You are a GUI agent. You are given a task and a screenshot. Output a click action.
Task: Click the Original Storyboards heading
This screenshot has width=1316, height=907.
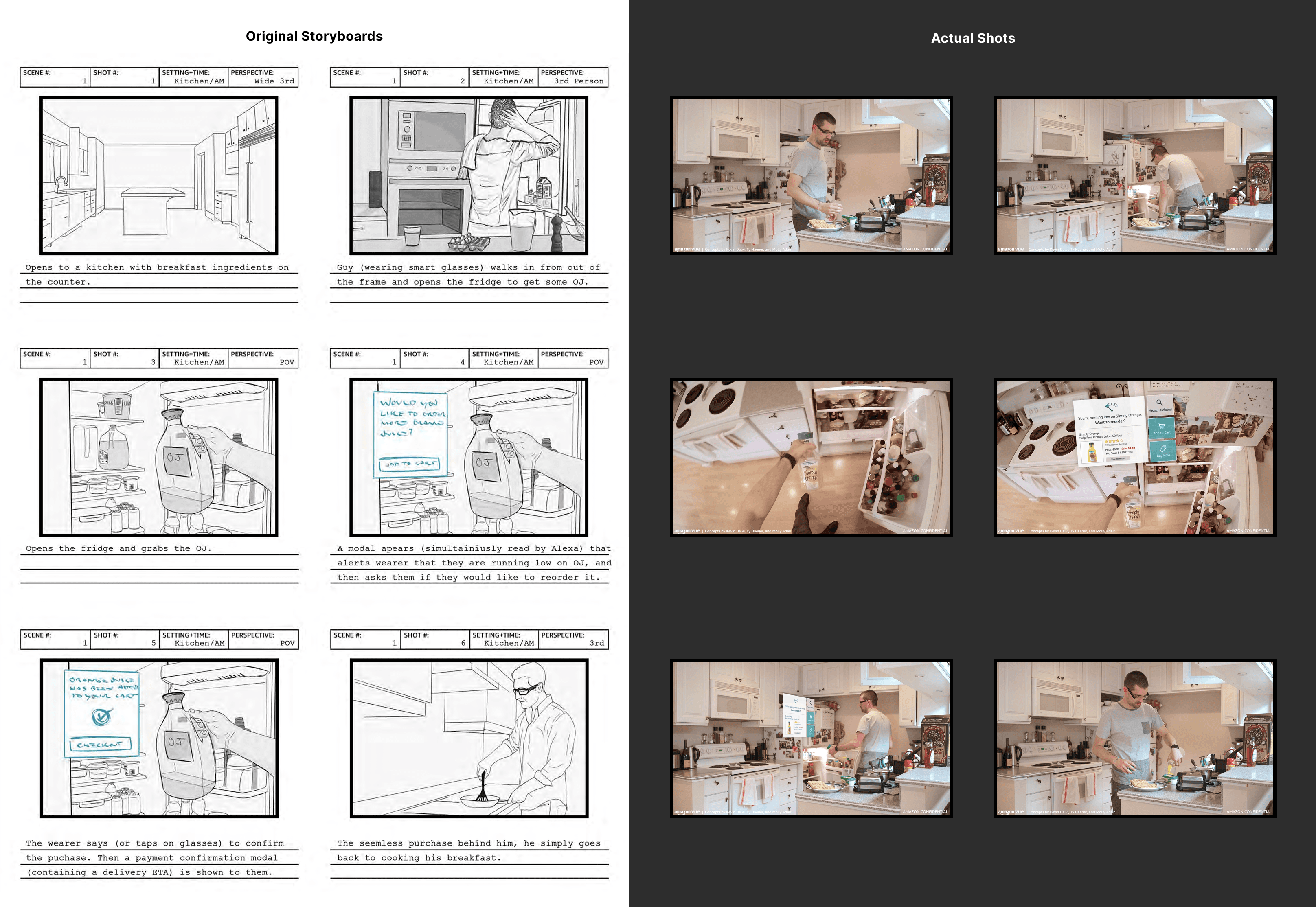pos(314,36)
